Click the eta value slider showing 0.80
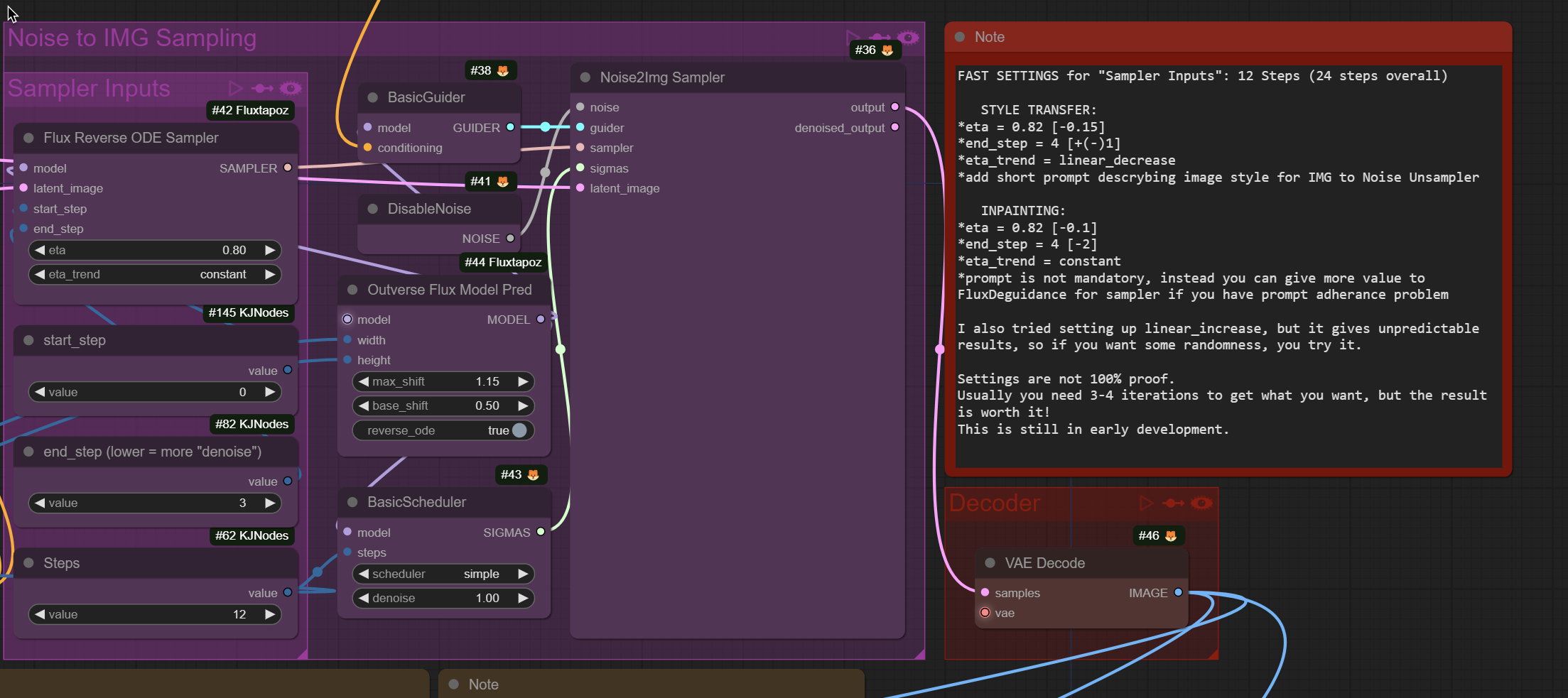This screenshot has height=698, width=1568. click(x=155, y=250)
